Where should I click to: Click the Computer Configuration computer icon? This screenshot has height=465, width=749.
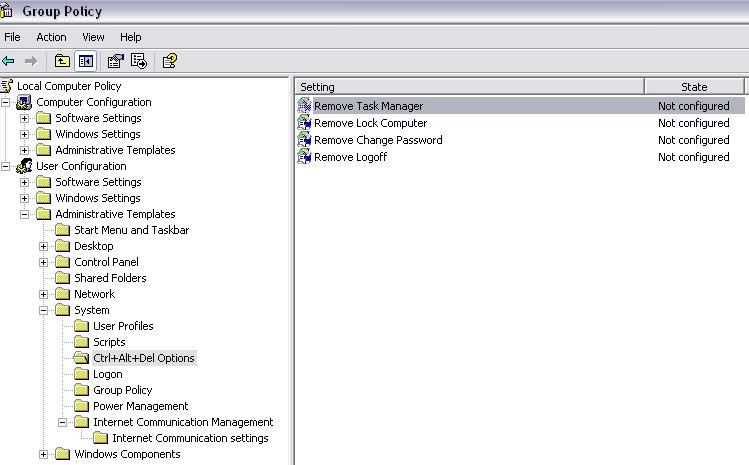coord(24,102)
